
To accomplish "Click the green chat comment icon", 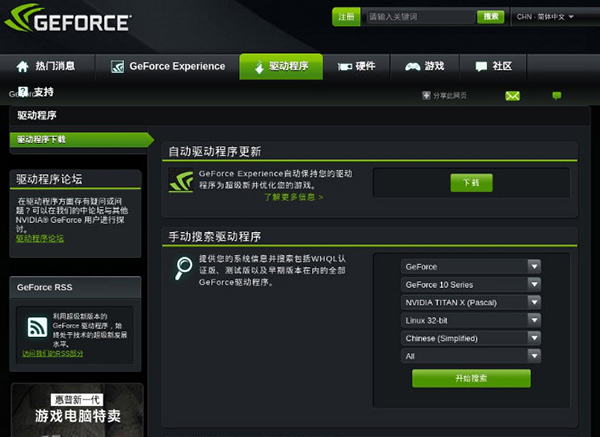I will point(557,95).
